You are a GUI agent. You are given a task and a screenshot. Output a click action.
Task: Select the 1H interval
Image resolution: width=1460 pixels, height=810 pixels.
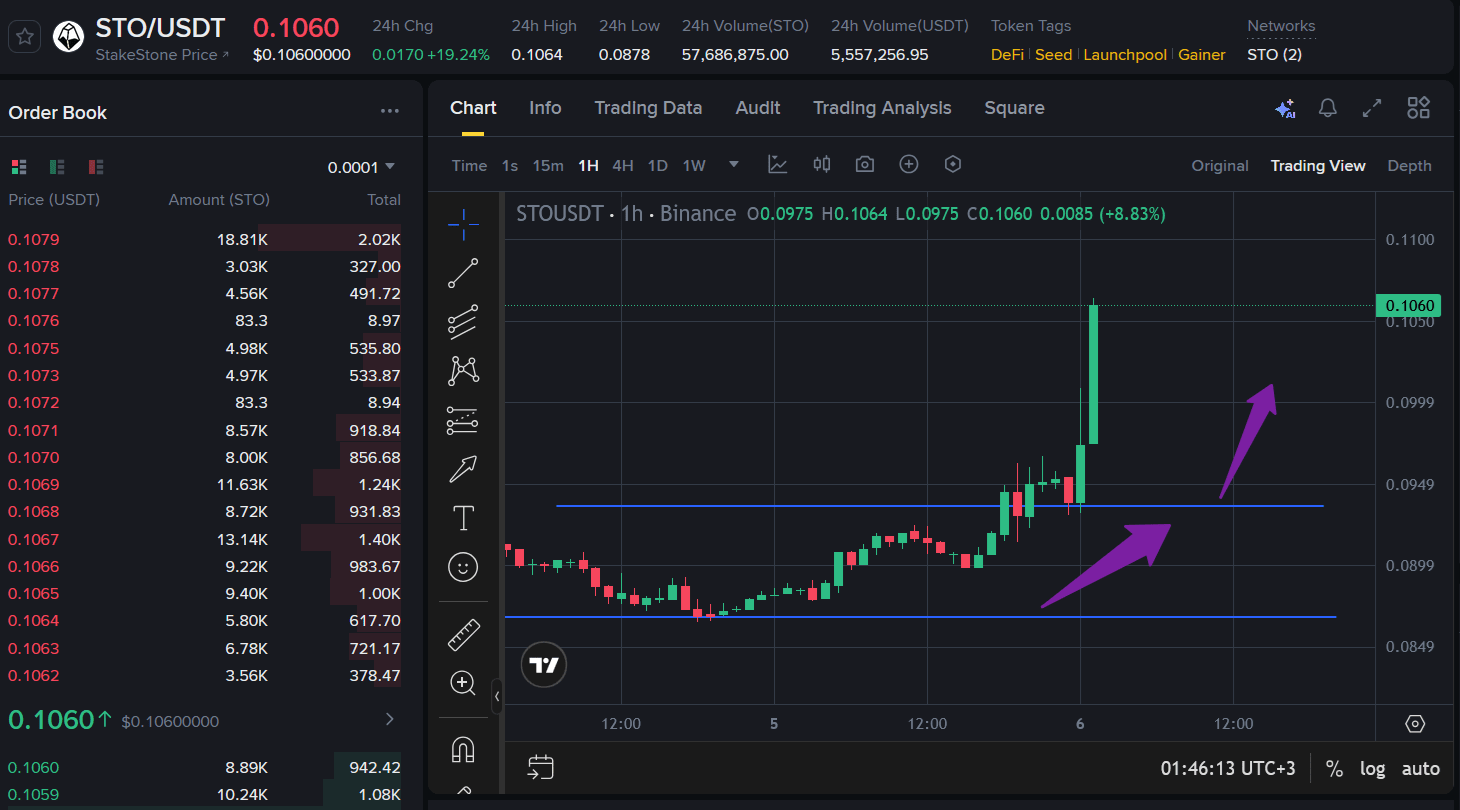pos(588,166)
